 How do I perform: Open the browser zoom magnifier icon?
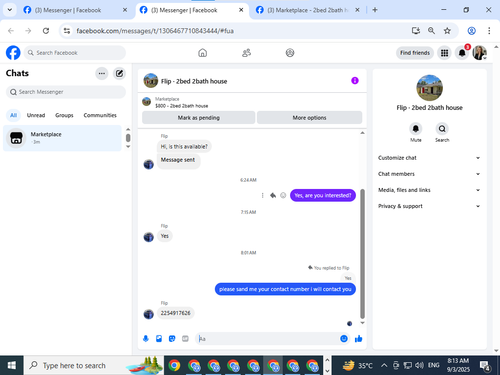click(x=431, y=31)
